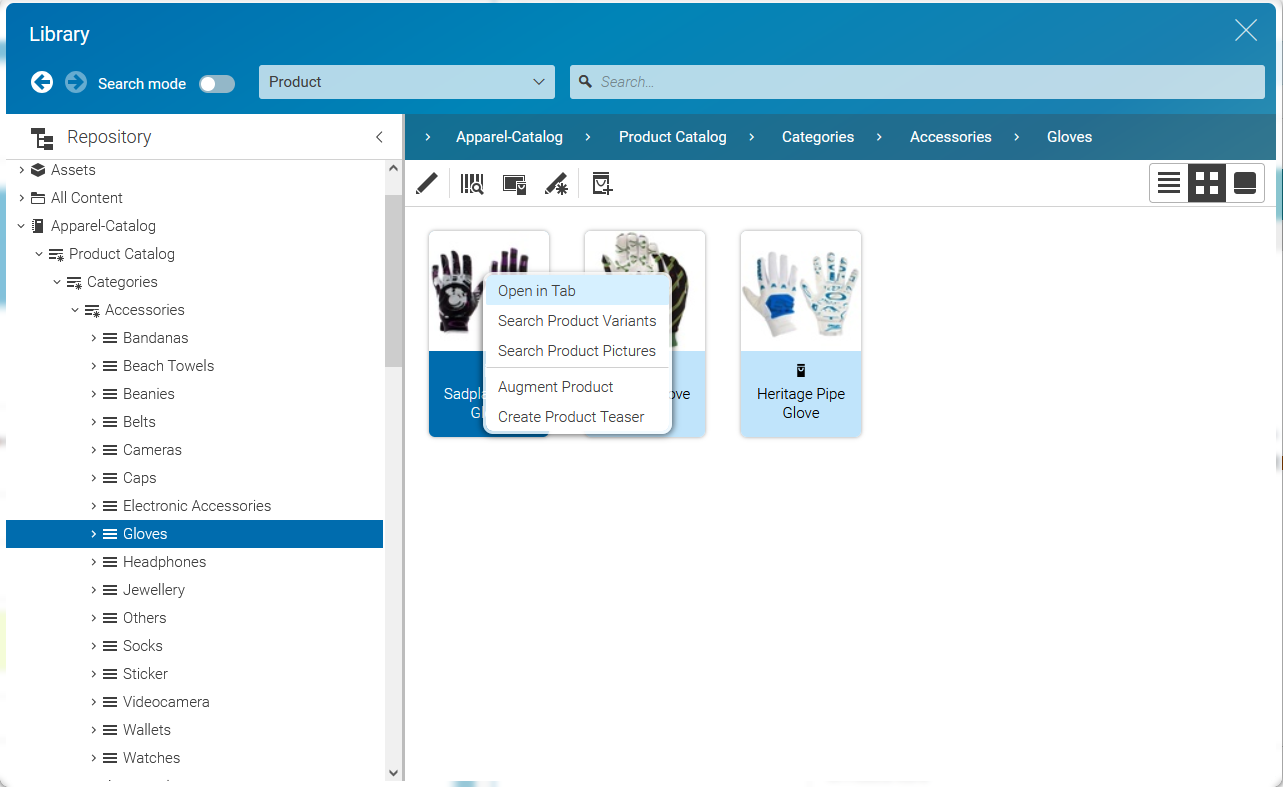This screenshot has height=787, width=1283.
Task: Switch to list view layout
Action: 1168,183
